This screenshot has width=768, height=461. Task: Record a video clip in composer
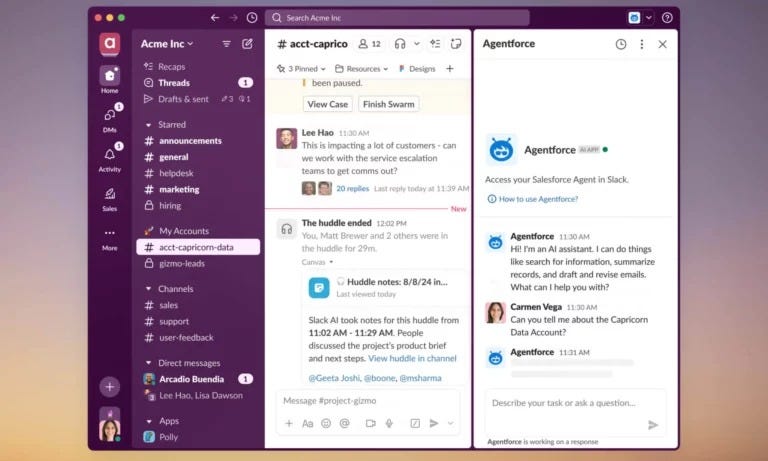click(371, 423)
